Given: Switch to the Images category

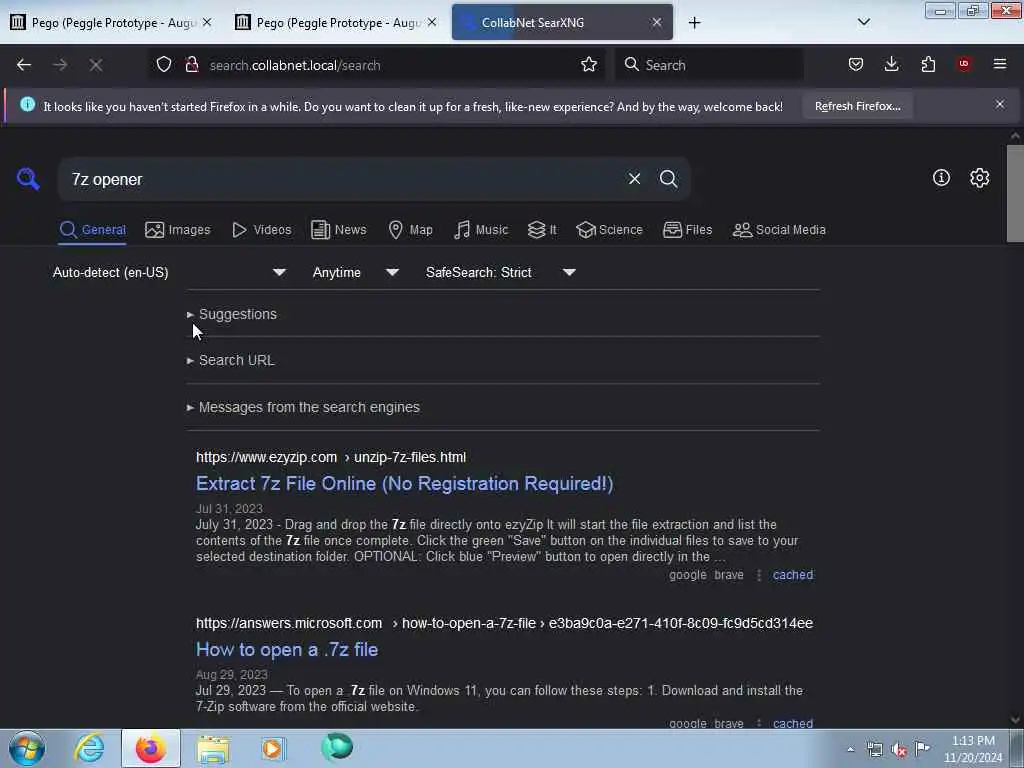Looking at the screenshot, I should tap(178, 230).
